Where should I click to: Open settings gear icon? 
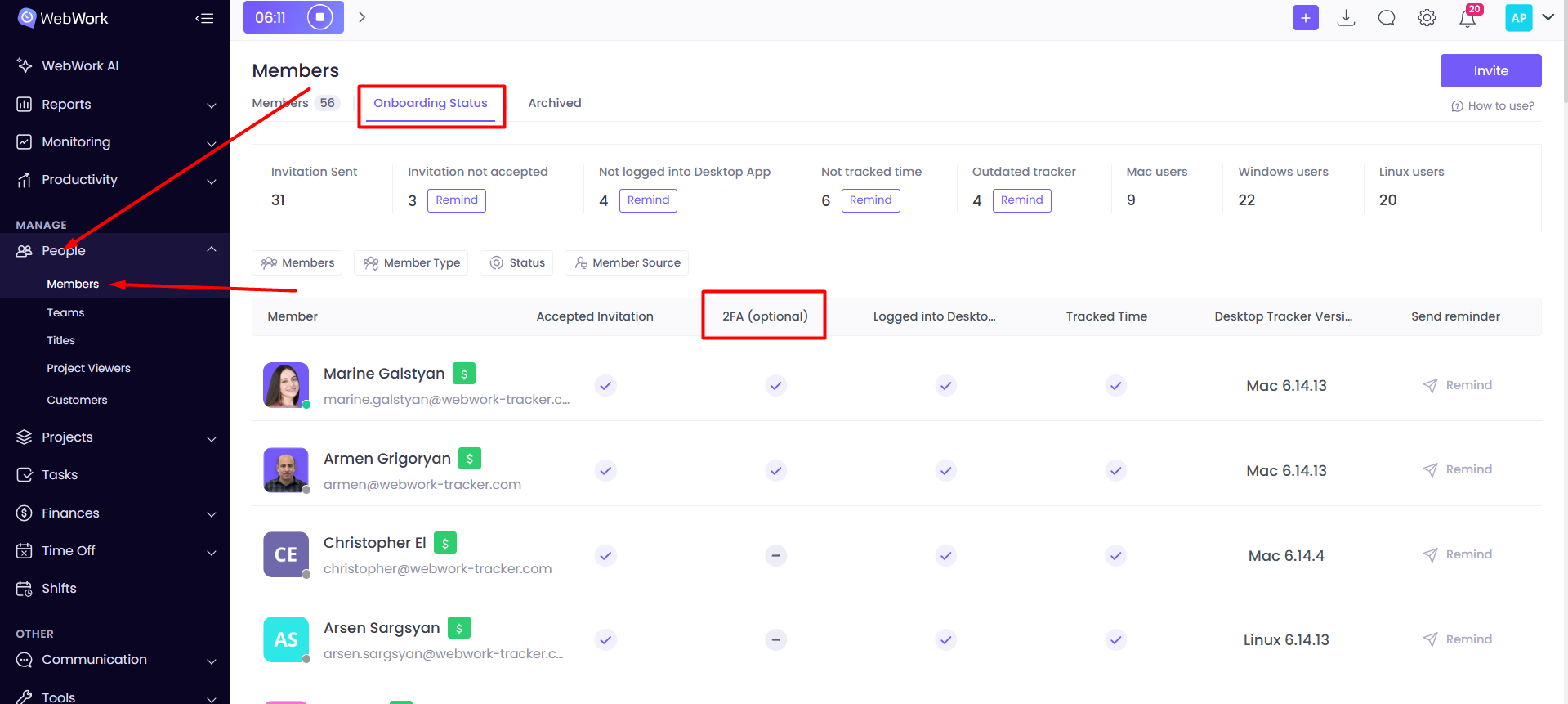[1427, 17]
